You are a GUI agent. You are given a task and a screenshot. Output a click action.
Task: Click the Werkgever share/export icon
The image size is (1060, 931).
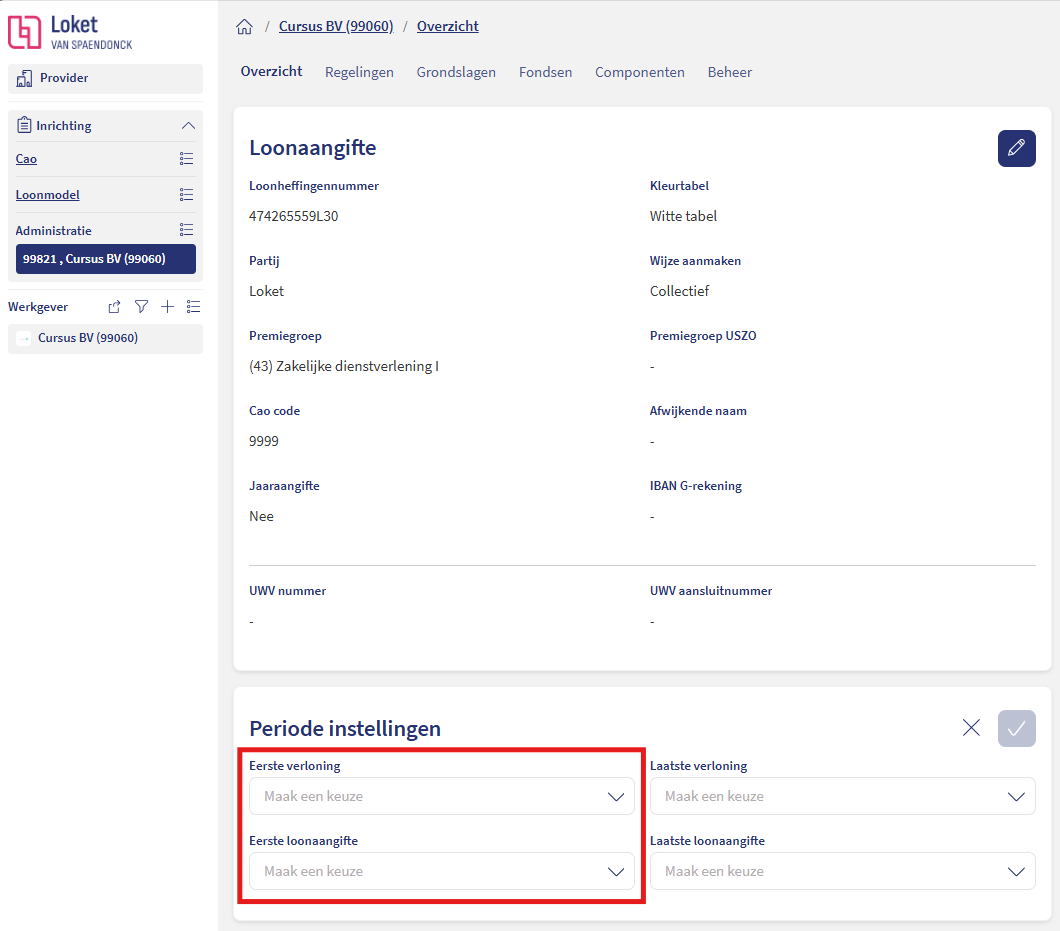click(115, 307)
